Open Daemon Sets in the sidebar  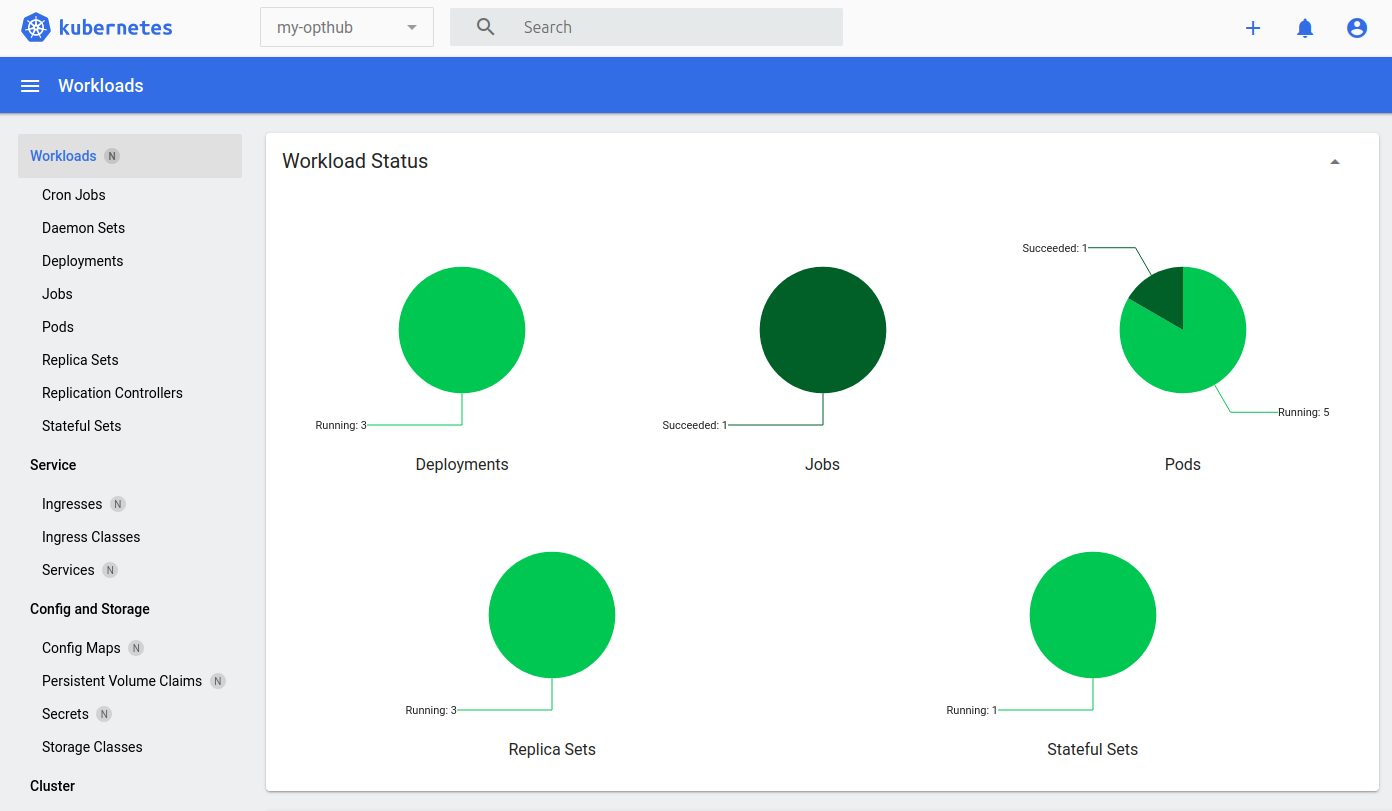[x=84, y=228]
